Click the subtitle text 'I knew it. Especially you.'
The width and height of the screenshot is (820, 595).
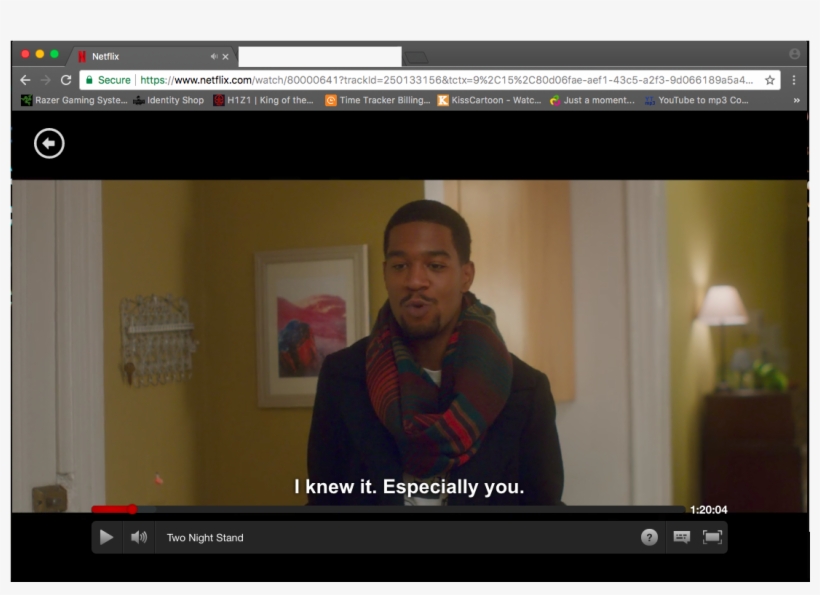pos(409,487)
